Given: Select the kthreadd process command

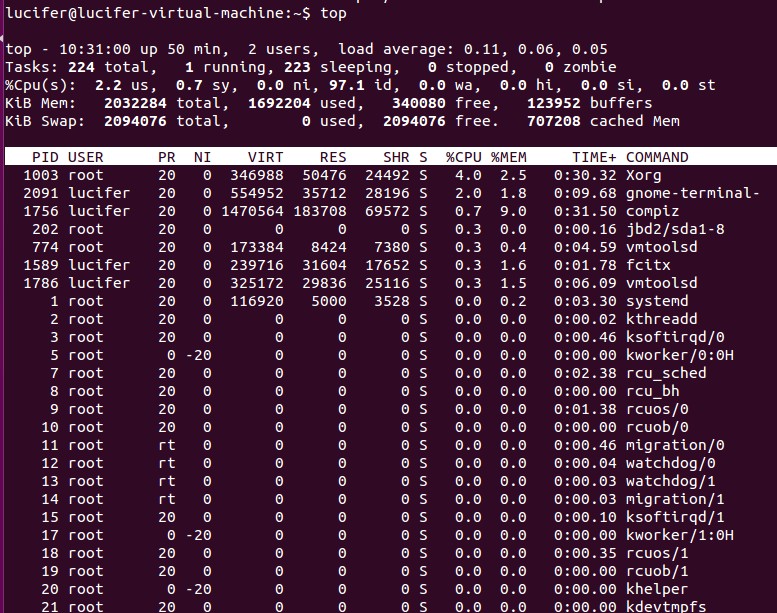Looking at the screenshot, I should point(662,319).
